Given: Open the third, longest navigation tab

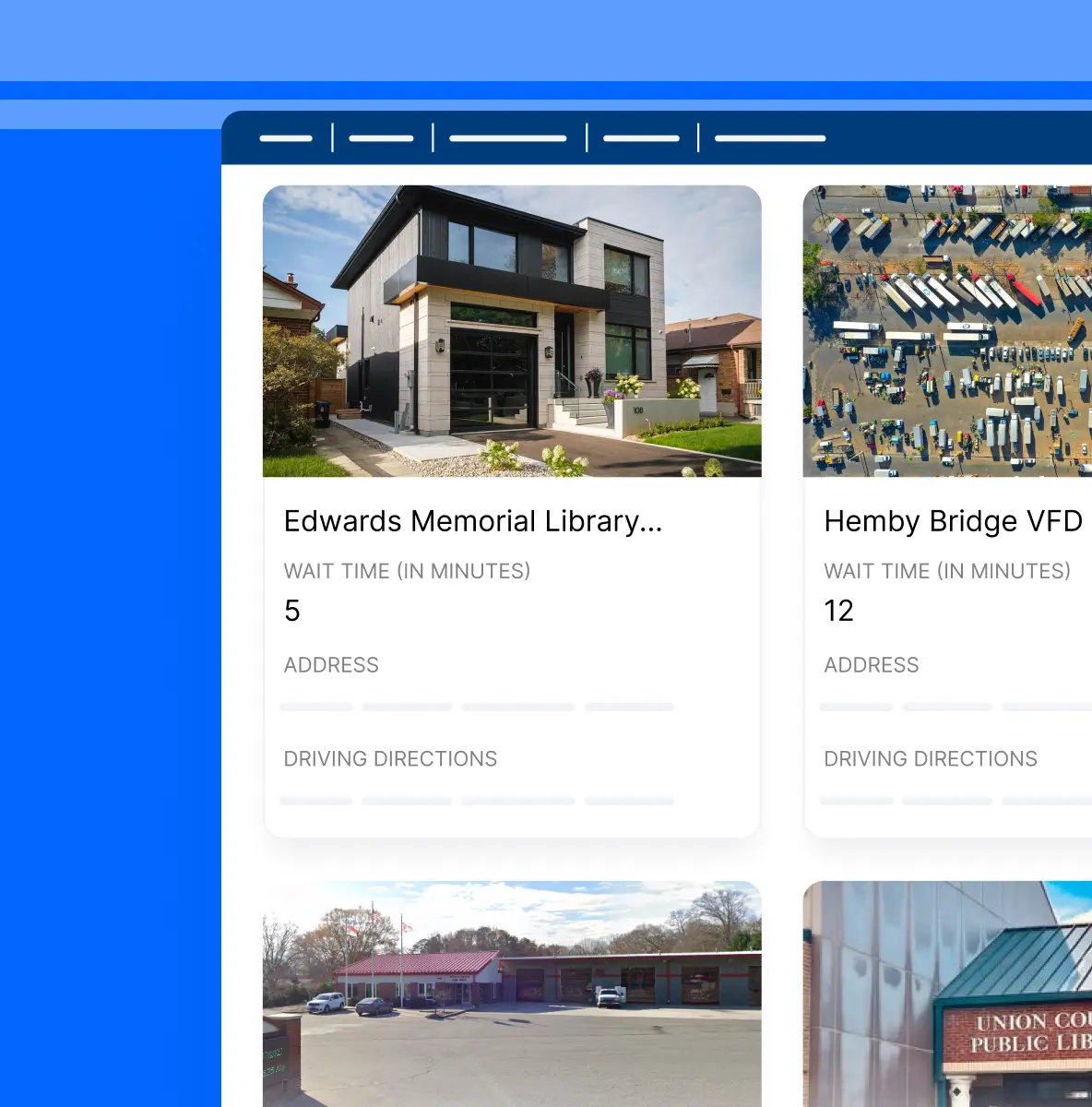Looking at the screenshot, I should (508, 138).
